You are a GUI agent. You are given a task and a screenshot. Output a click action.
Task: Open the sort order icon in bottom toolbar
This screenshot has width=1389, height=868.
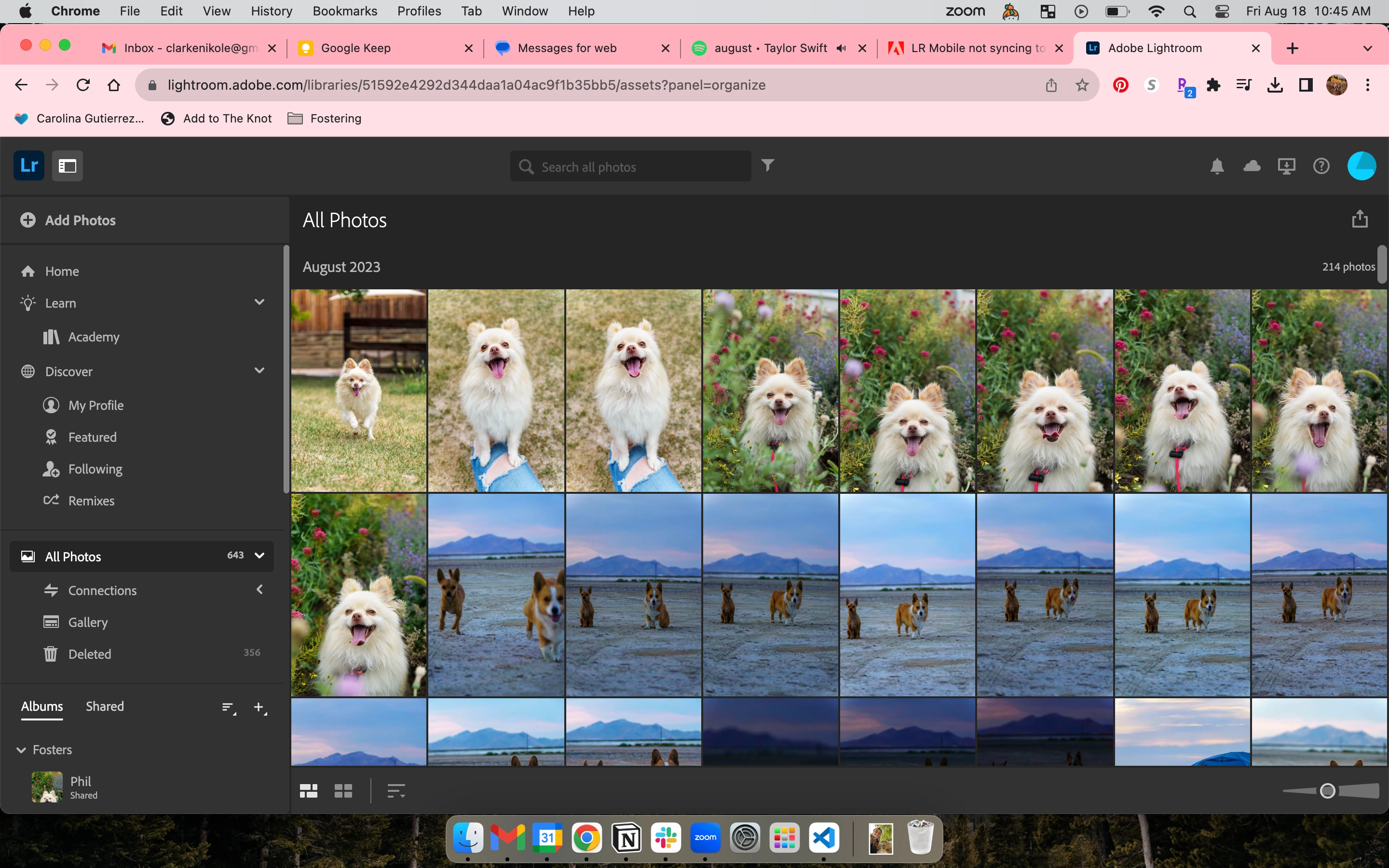click(395, 791)
